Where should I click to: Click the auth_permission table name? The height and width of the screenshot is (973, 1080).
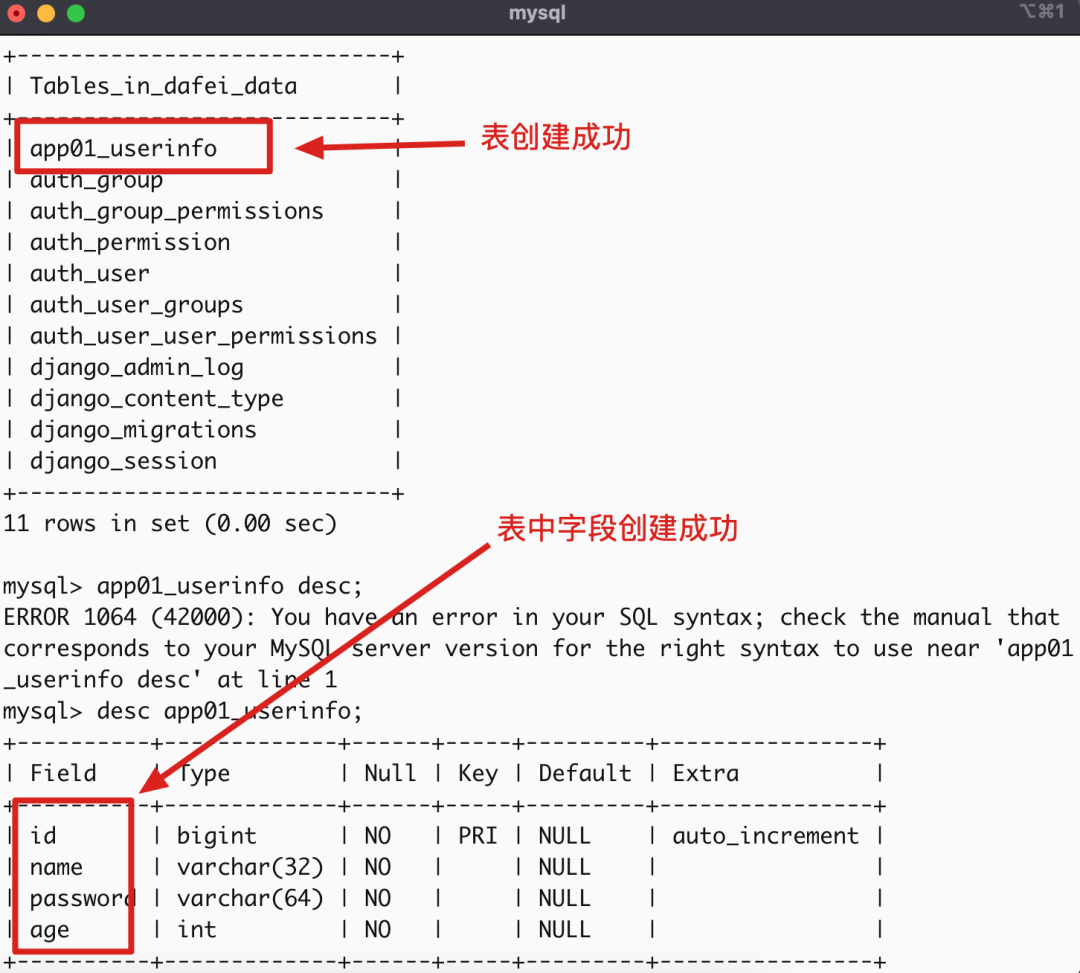130,242
